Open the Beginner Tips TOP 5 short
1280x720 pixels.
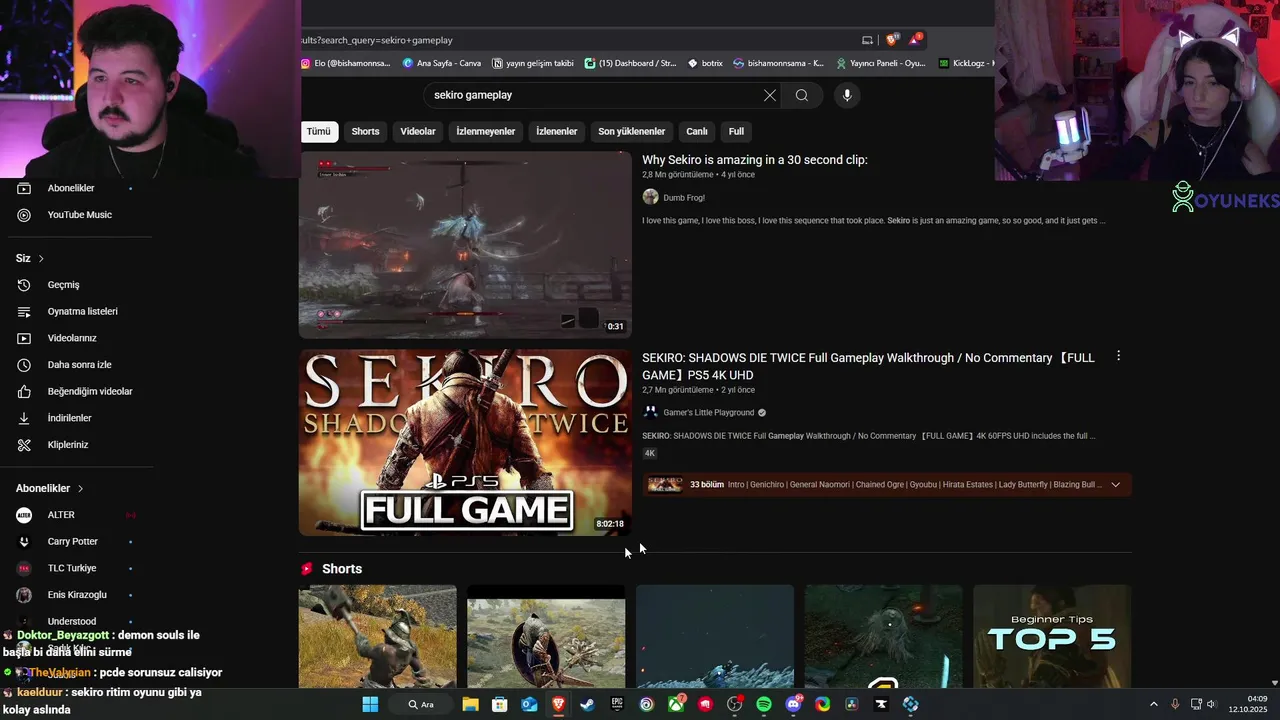pyautogui.click(x=1052, y=636)
